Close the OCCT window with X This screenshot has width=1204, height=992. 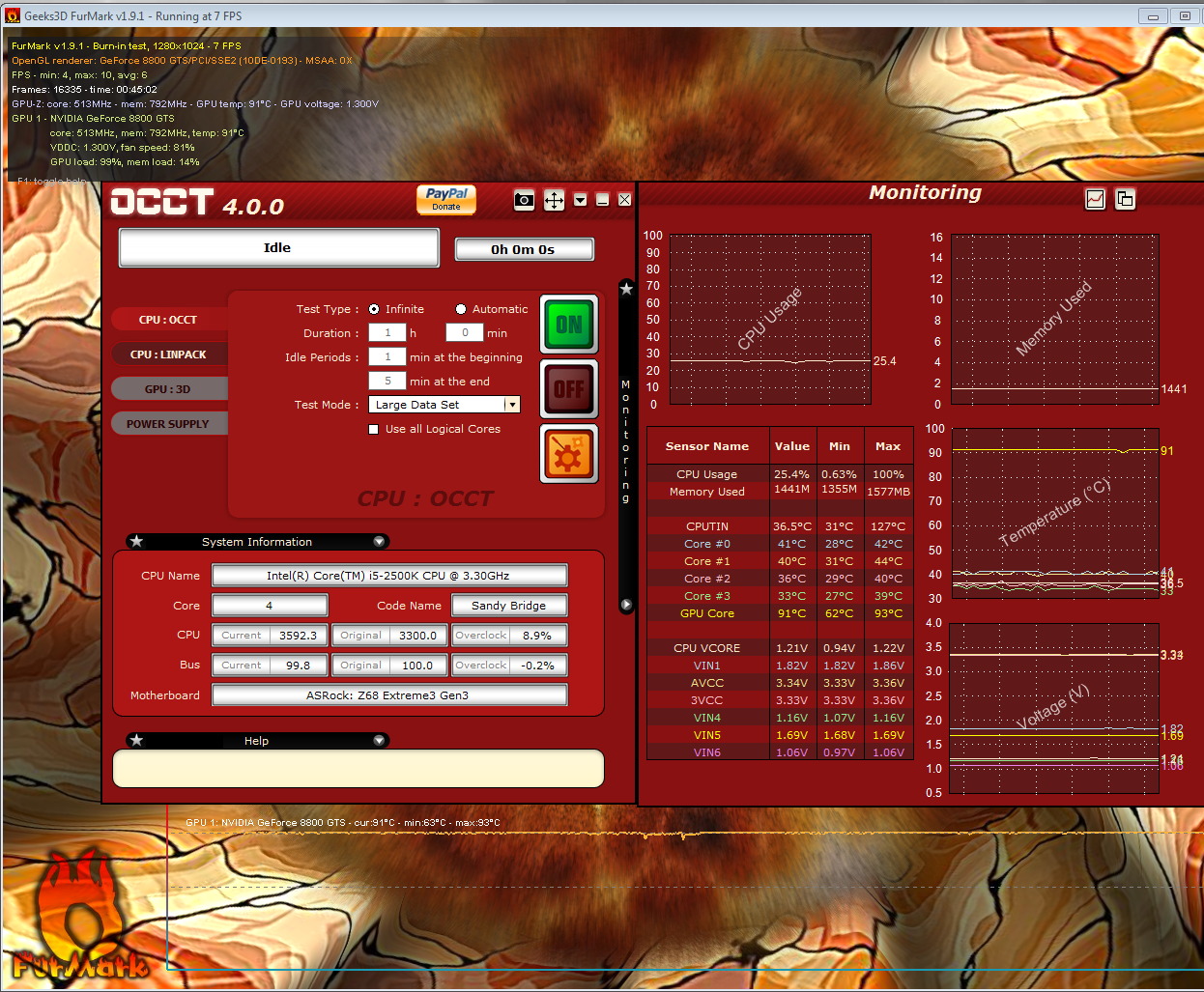pos(625,200)
